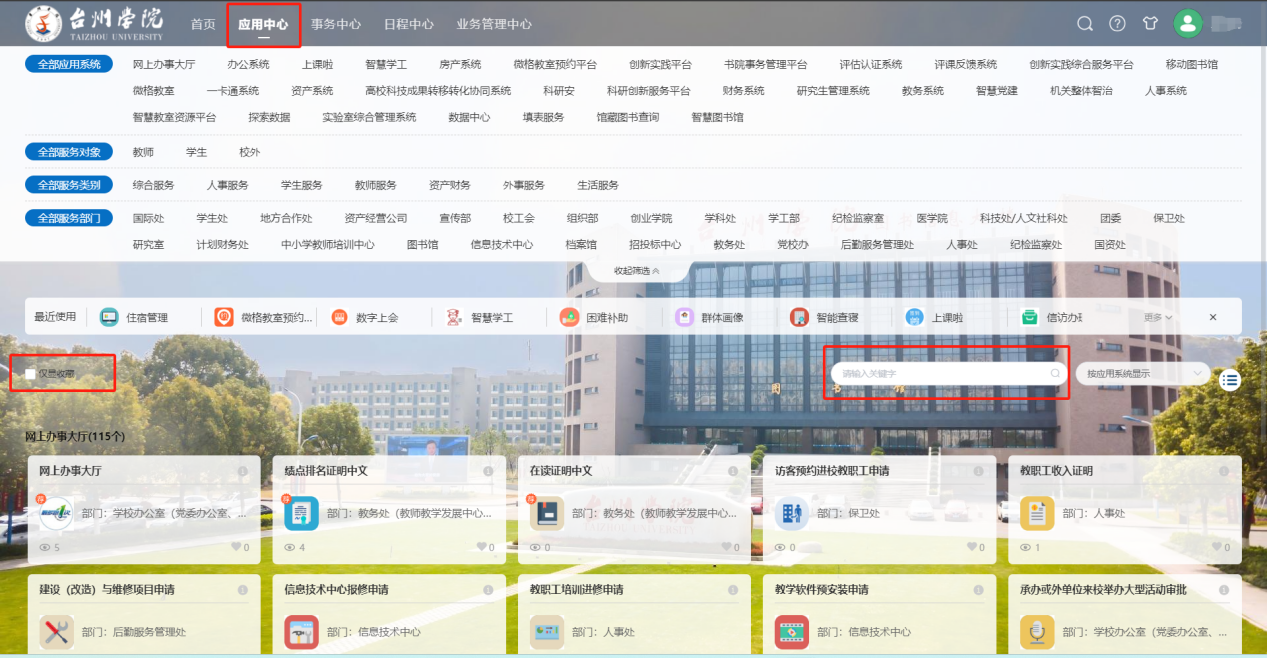
Task: Open the 业务管理中心 tab
Action: [494, 24]
